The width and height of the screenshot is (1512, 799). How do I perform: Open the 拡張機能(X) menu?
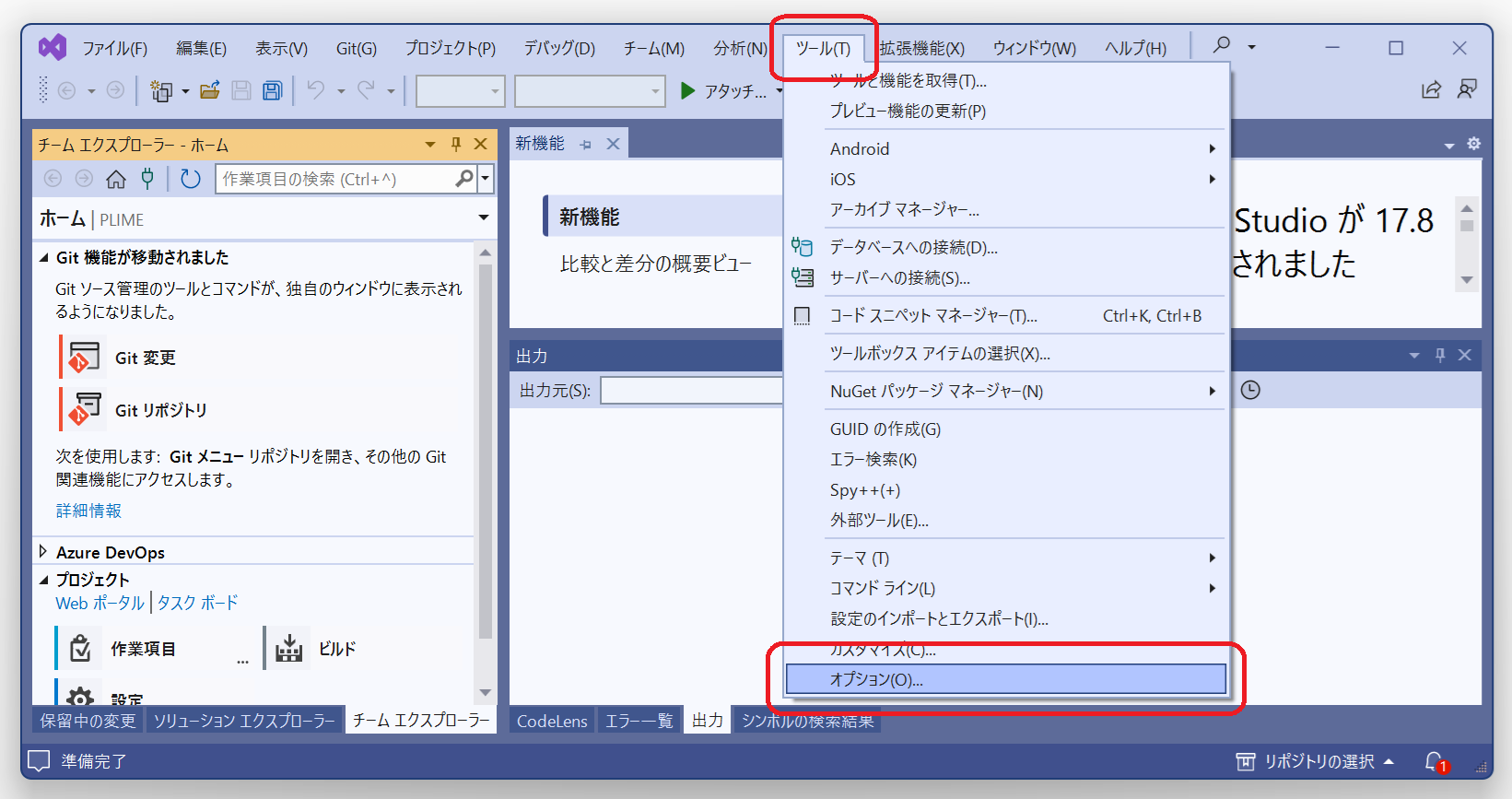[921, 48]
